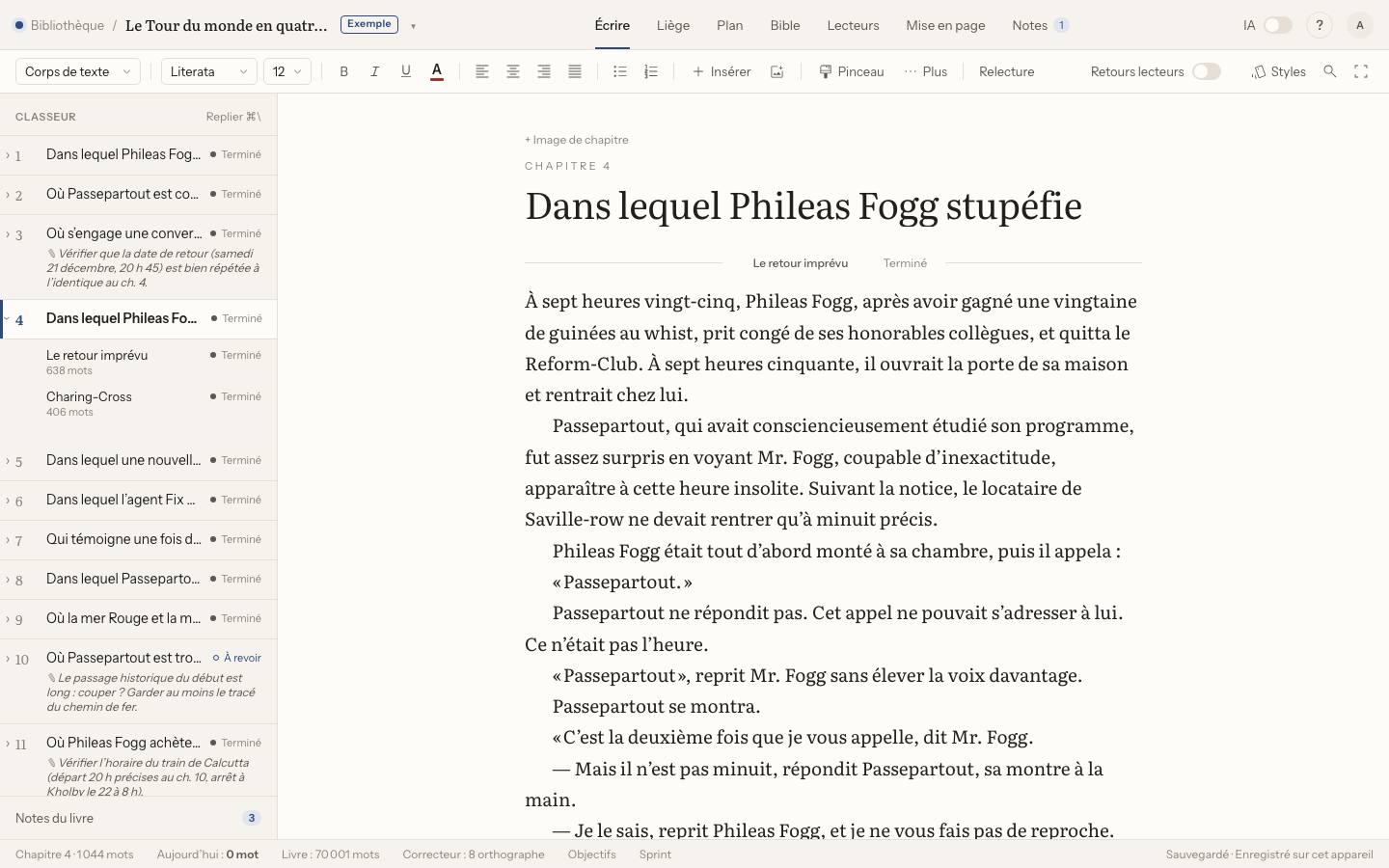The height and width of the screenshot is (868, 1389).
Task: Add a chapter image
Action: point(577,140)
